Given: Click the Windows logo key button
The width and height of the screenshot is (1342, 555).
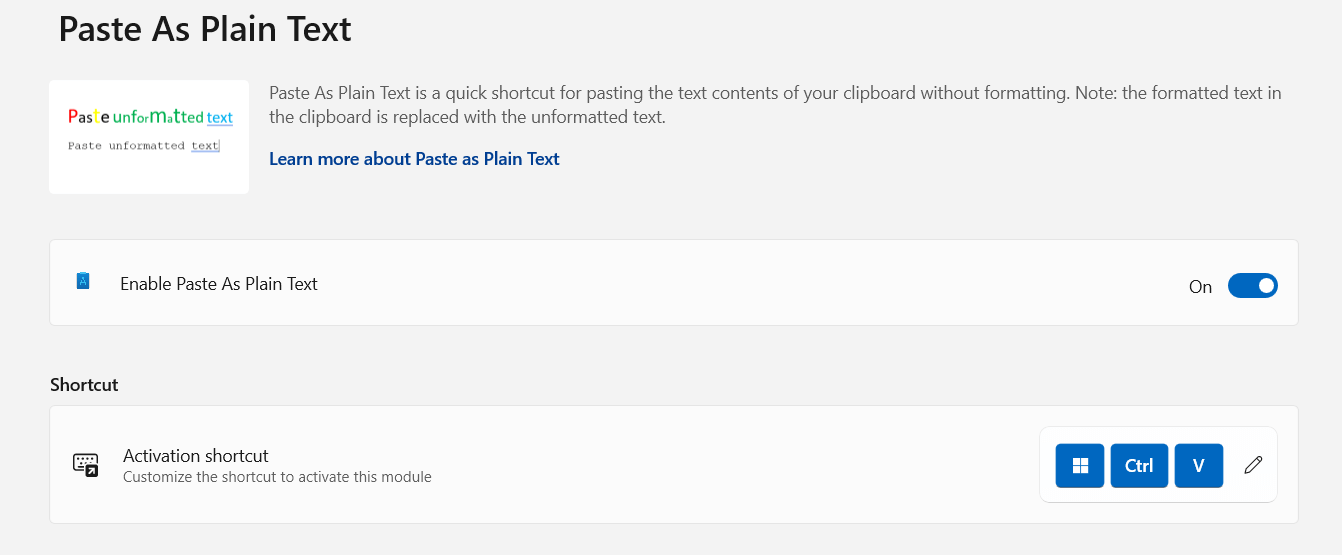Looking at the screenshot, I should tap(1080, 465).
